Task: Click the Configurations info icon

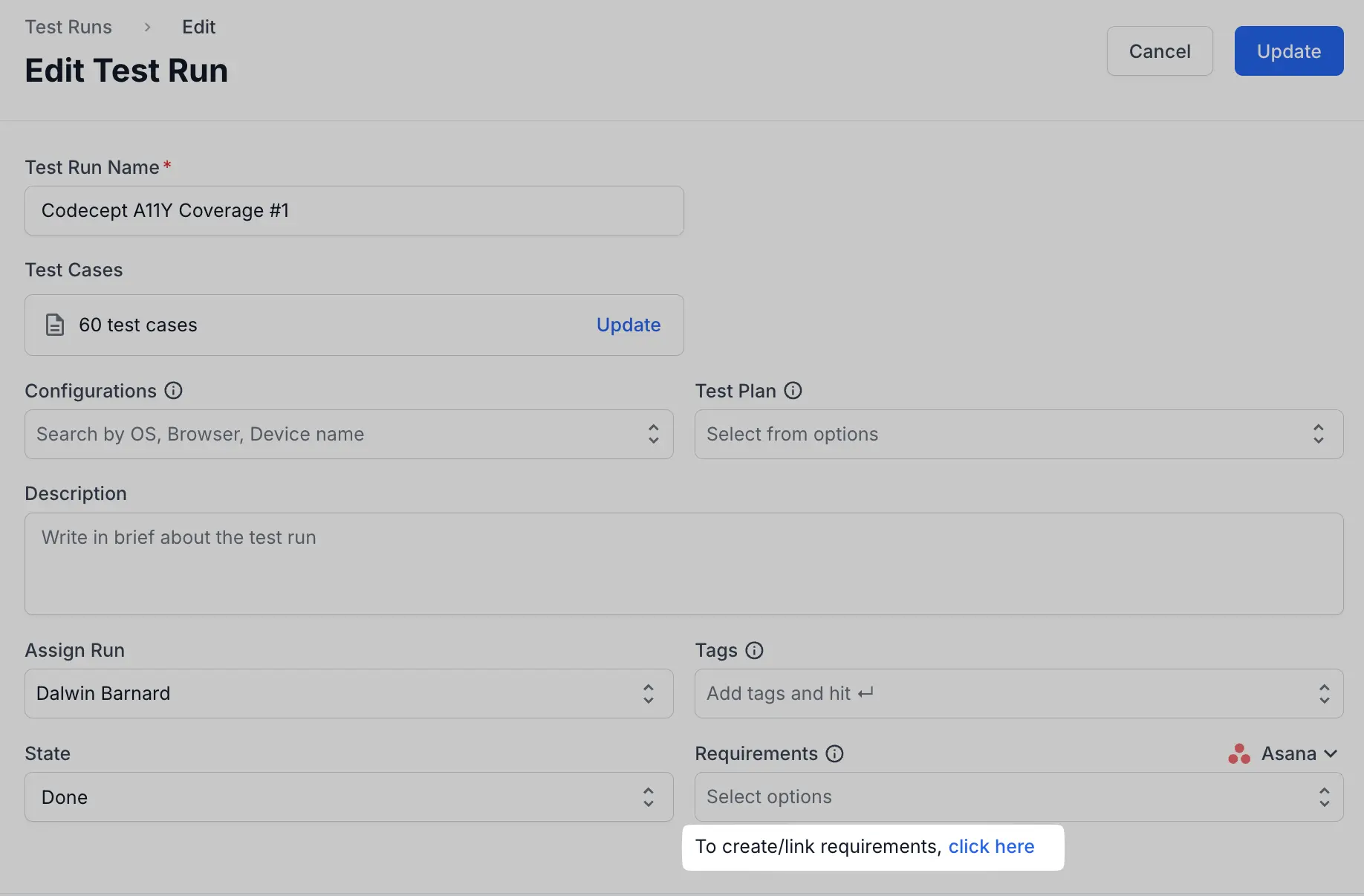Action: pos(173,391)
